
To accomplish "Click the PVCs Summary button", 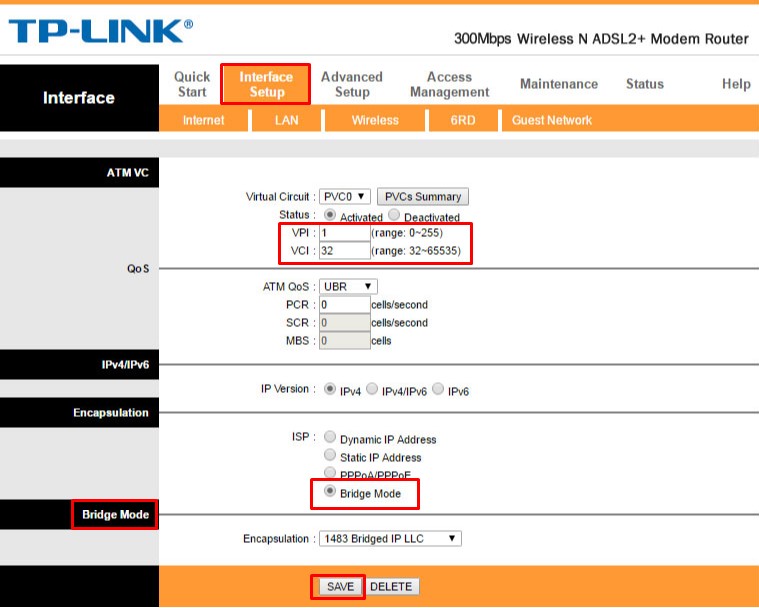I will pyautogui.click(x=423, y=197).
